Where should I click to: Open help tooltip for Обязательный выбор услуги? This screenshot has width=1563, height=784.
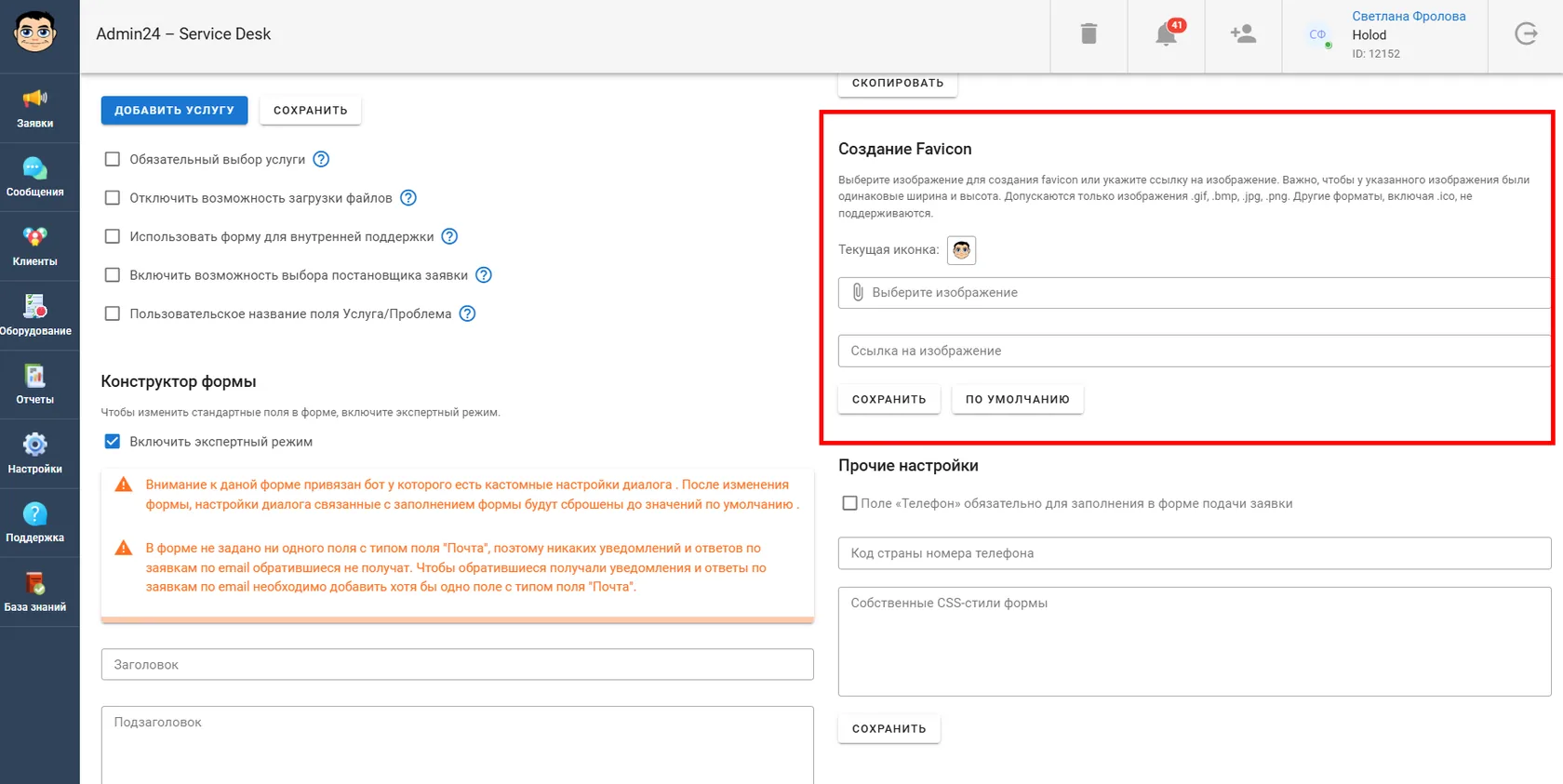pos(321,159)
